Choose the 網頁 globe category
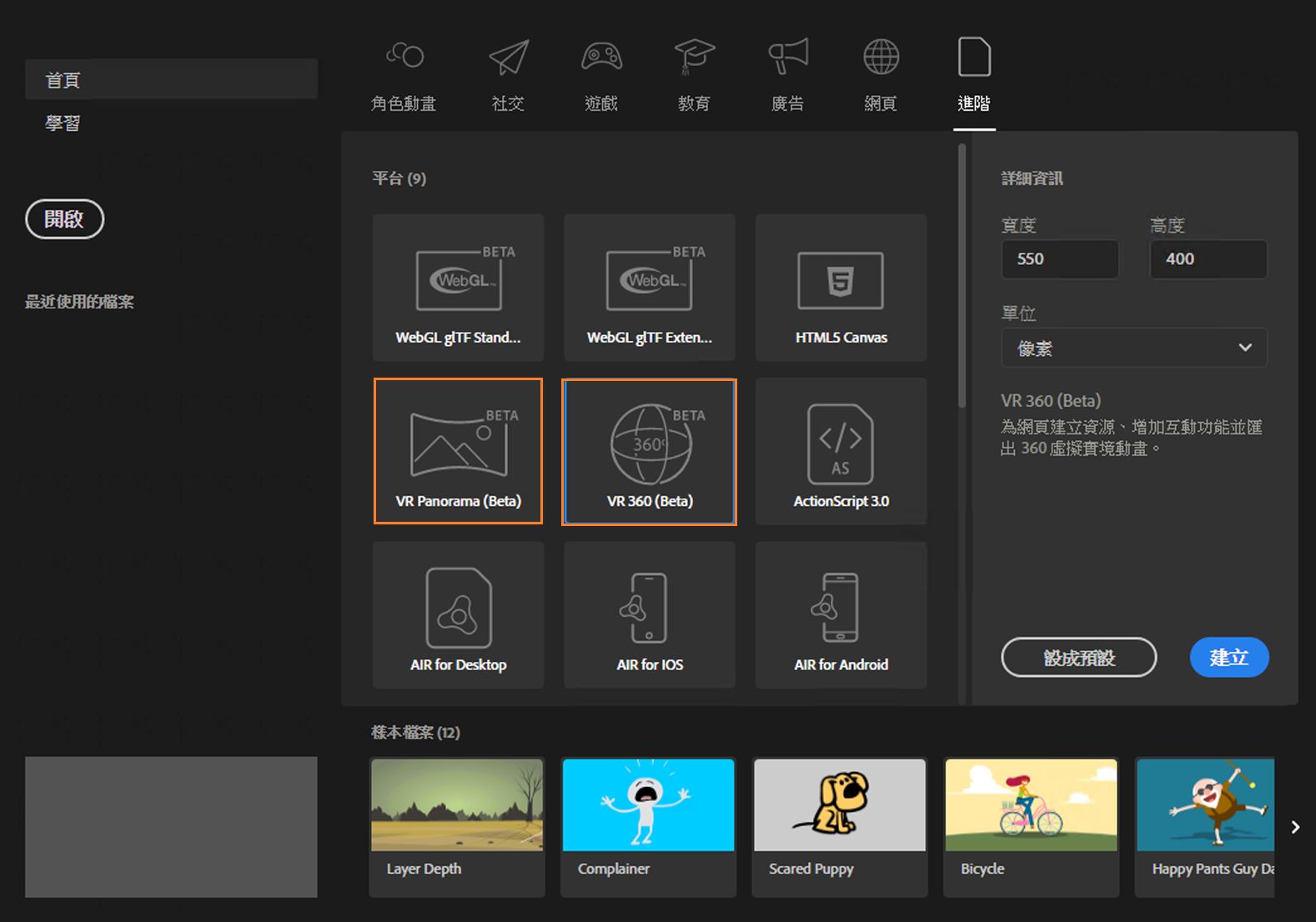Screen dimensions: 1316x922 [x=881, y=75]
